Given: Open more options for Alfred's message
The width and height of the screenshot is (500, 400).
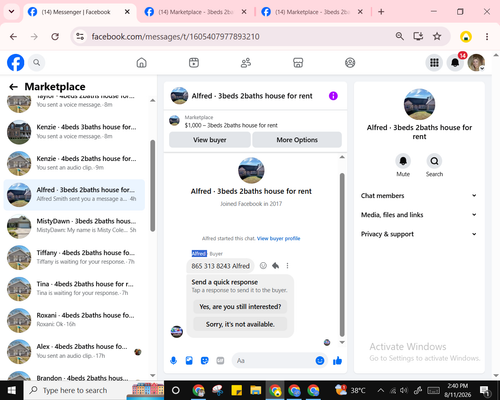Looking at the screenshot, I should point(287,266).
